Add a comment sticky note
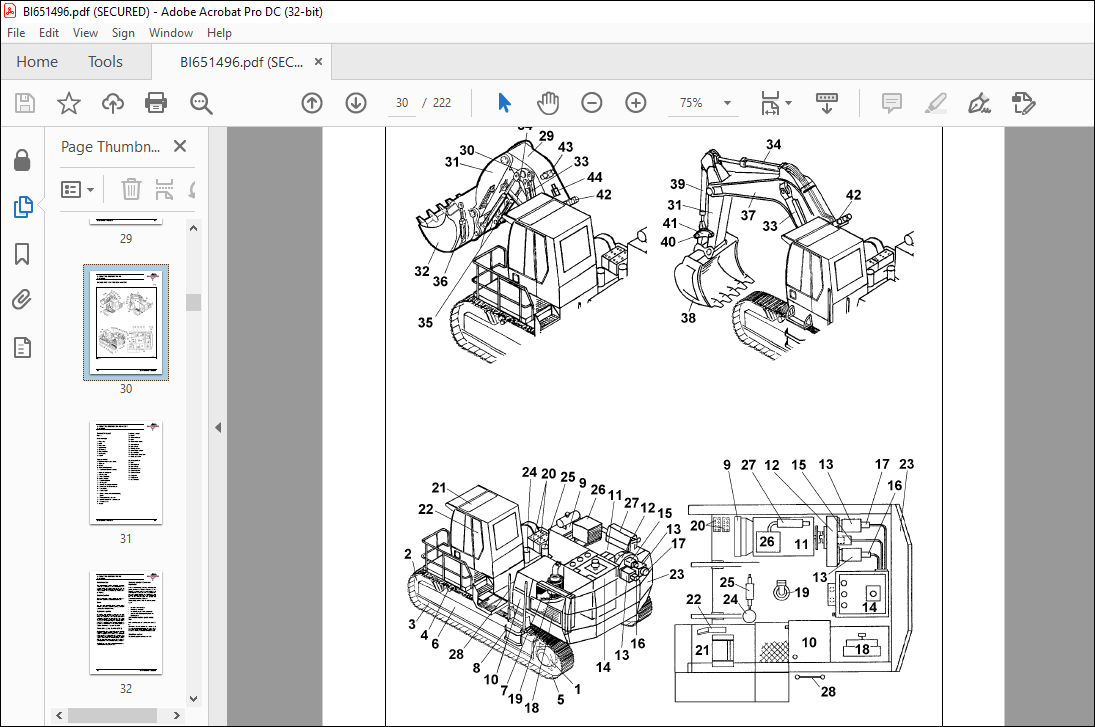Viewport: 1095px width, 727px height. 892,103
